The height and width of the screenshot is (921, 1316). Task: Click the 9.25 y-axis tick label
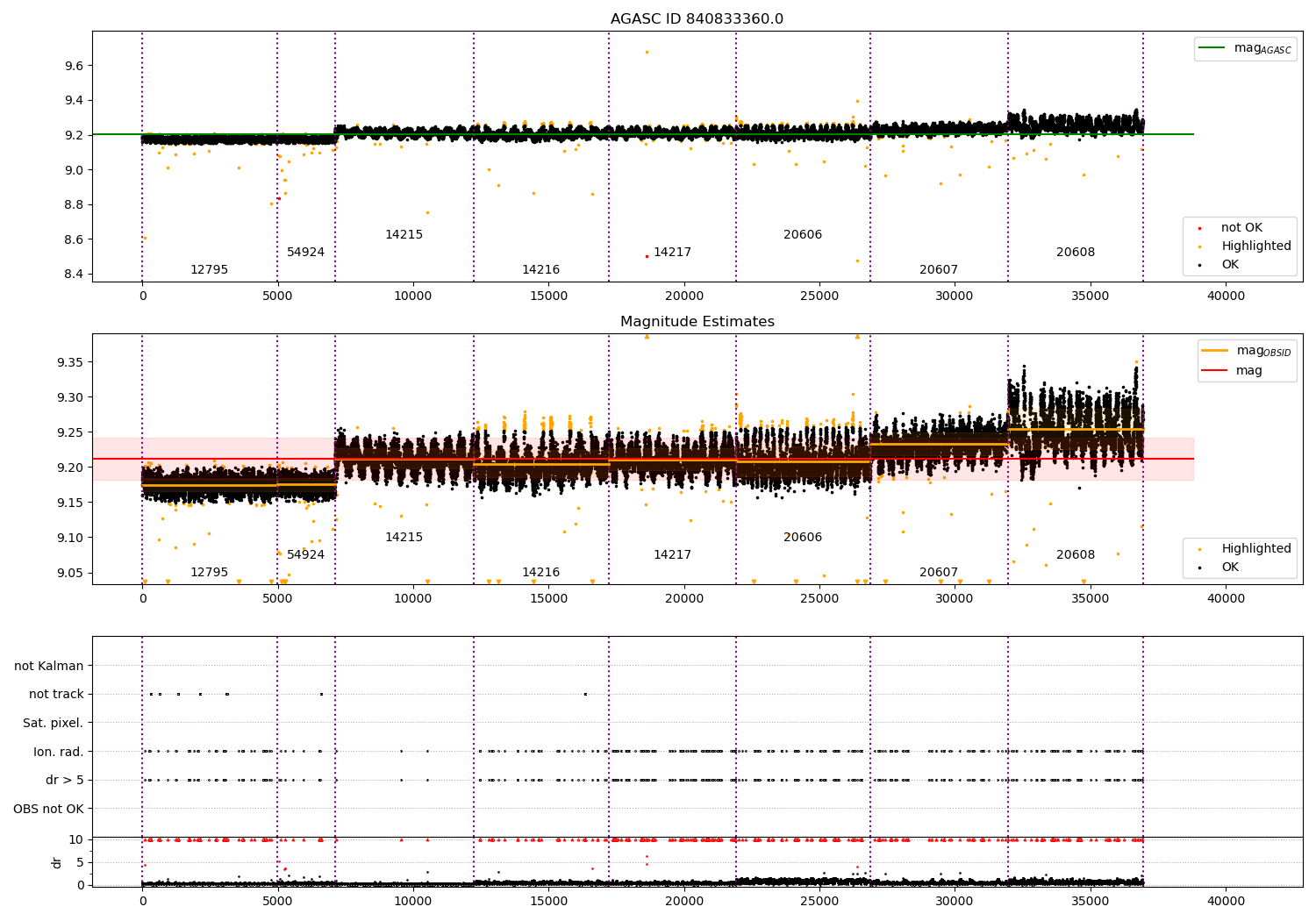(x=70, y=433)
